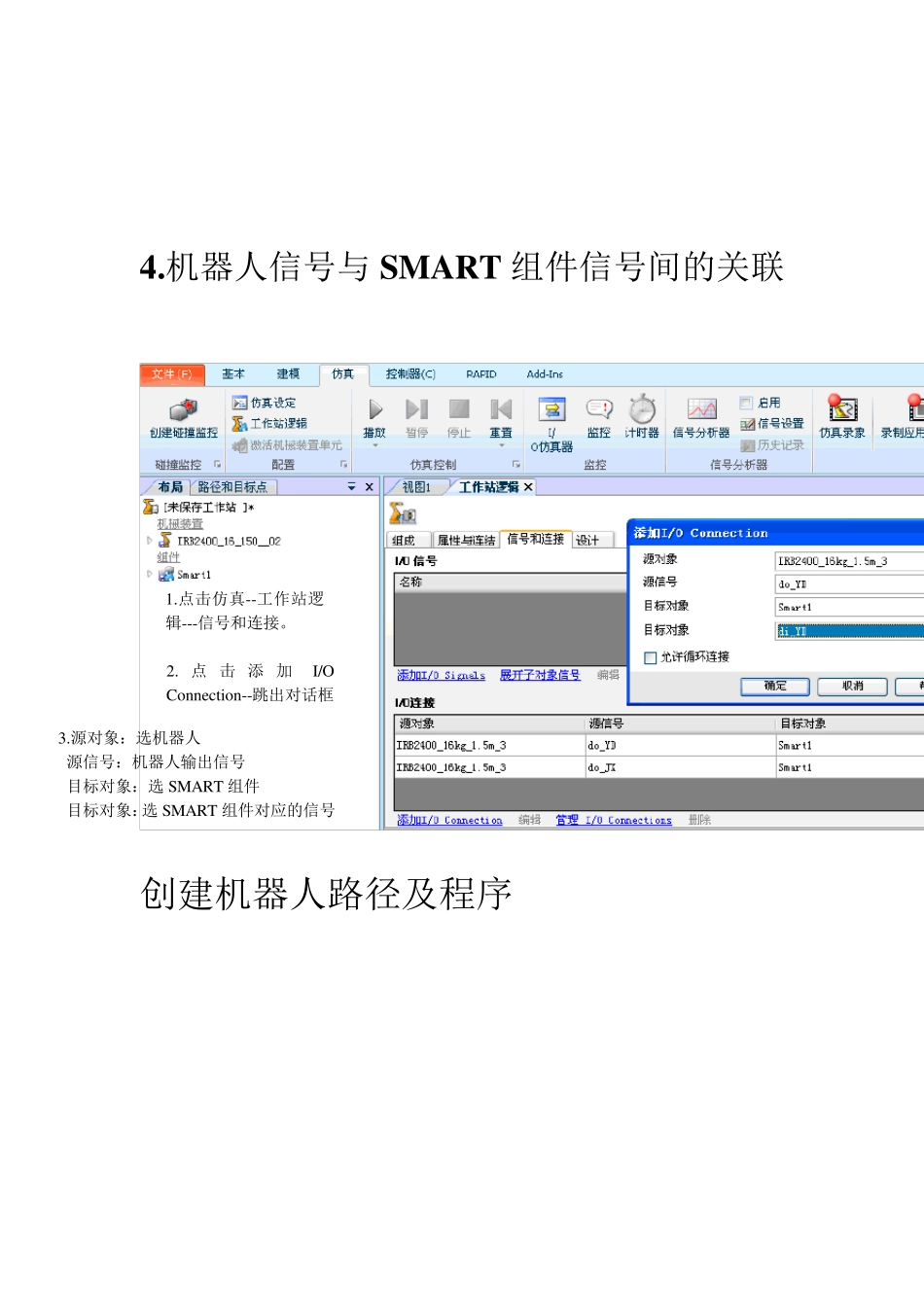This screenshot has width=924, height=1307.
Task: Click the Stop (停止) simulation button
Action: click(458, 418)
